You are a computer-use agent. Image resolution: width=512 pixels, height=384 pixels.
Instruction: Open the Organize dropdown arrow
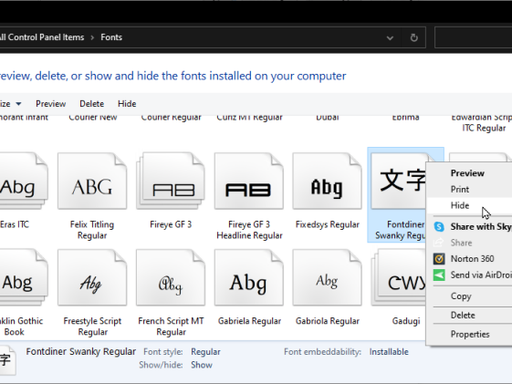(x=19, y=104)
